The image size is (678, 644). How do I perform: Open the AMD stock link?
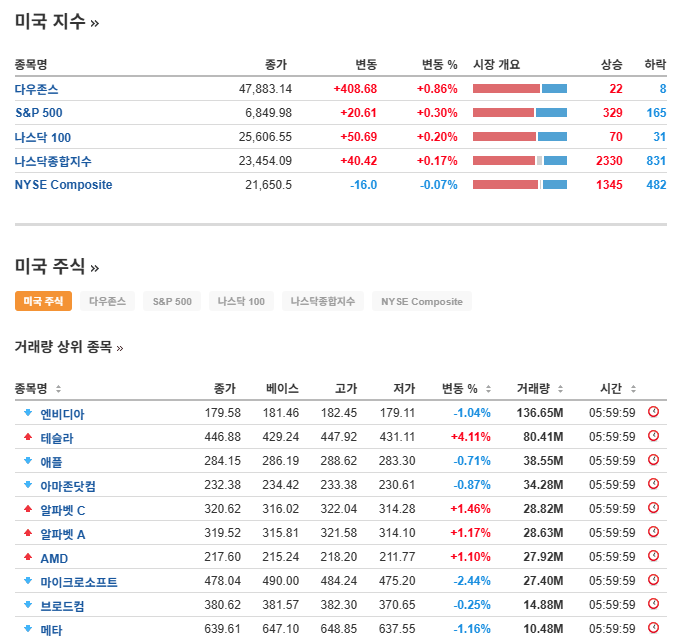point(54,558)
